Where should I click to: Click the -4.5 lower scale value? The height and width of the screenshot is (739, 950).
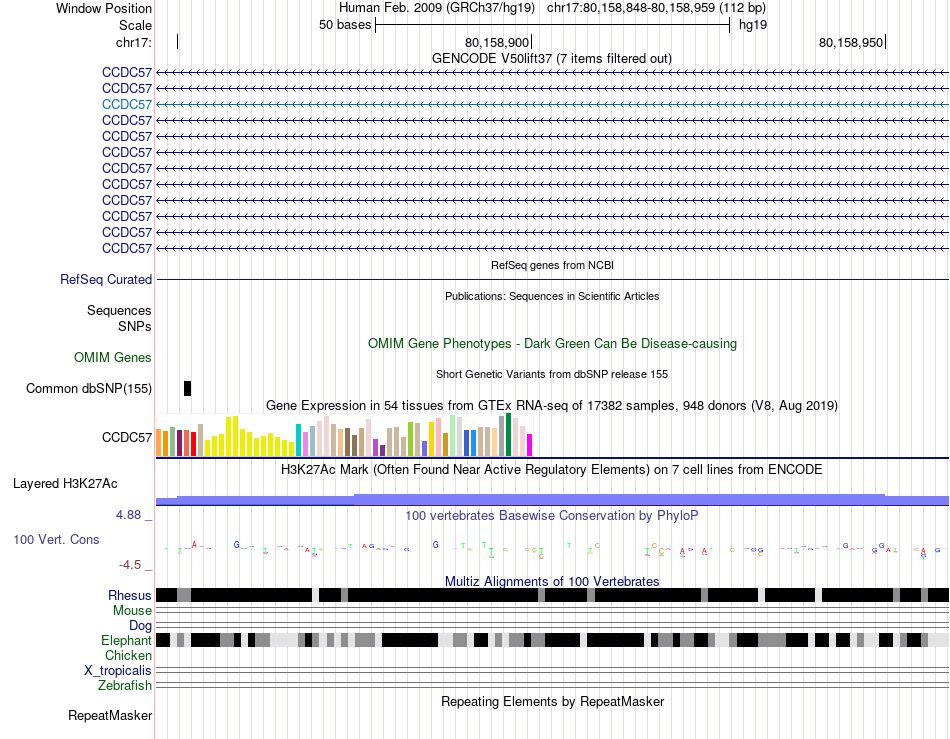click(130, 565)
